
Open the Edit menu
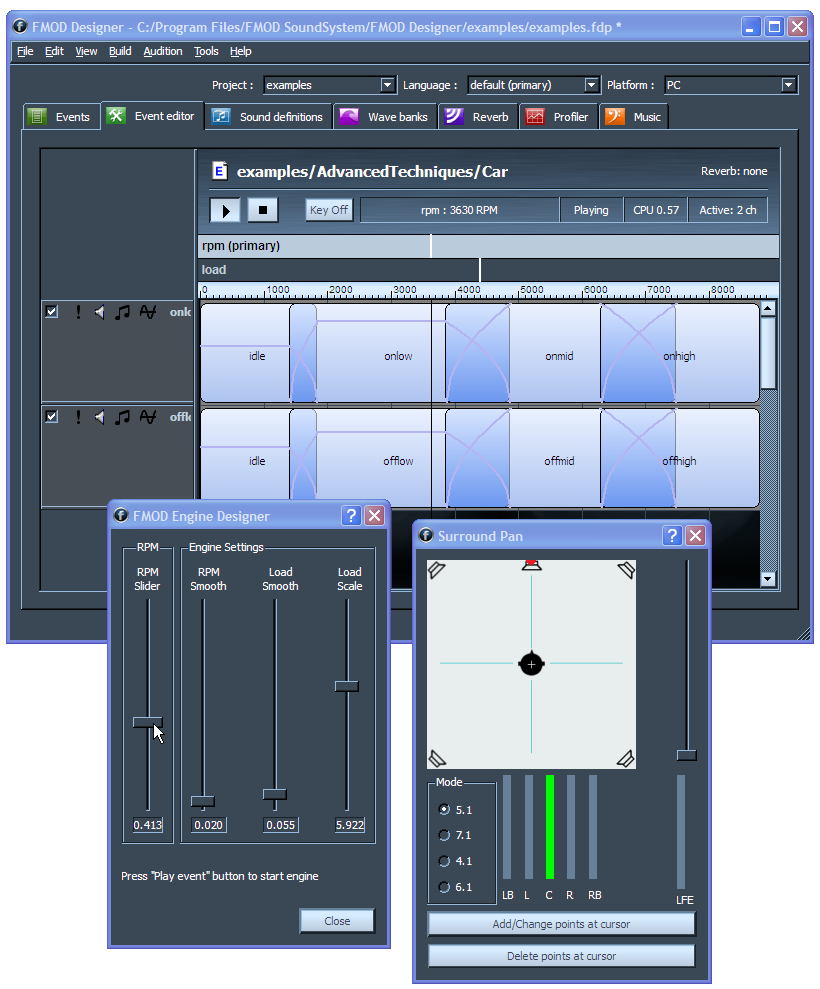click(54, 51)
